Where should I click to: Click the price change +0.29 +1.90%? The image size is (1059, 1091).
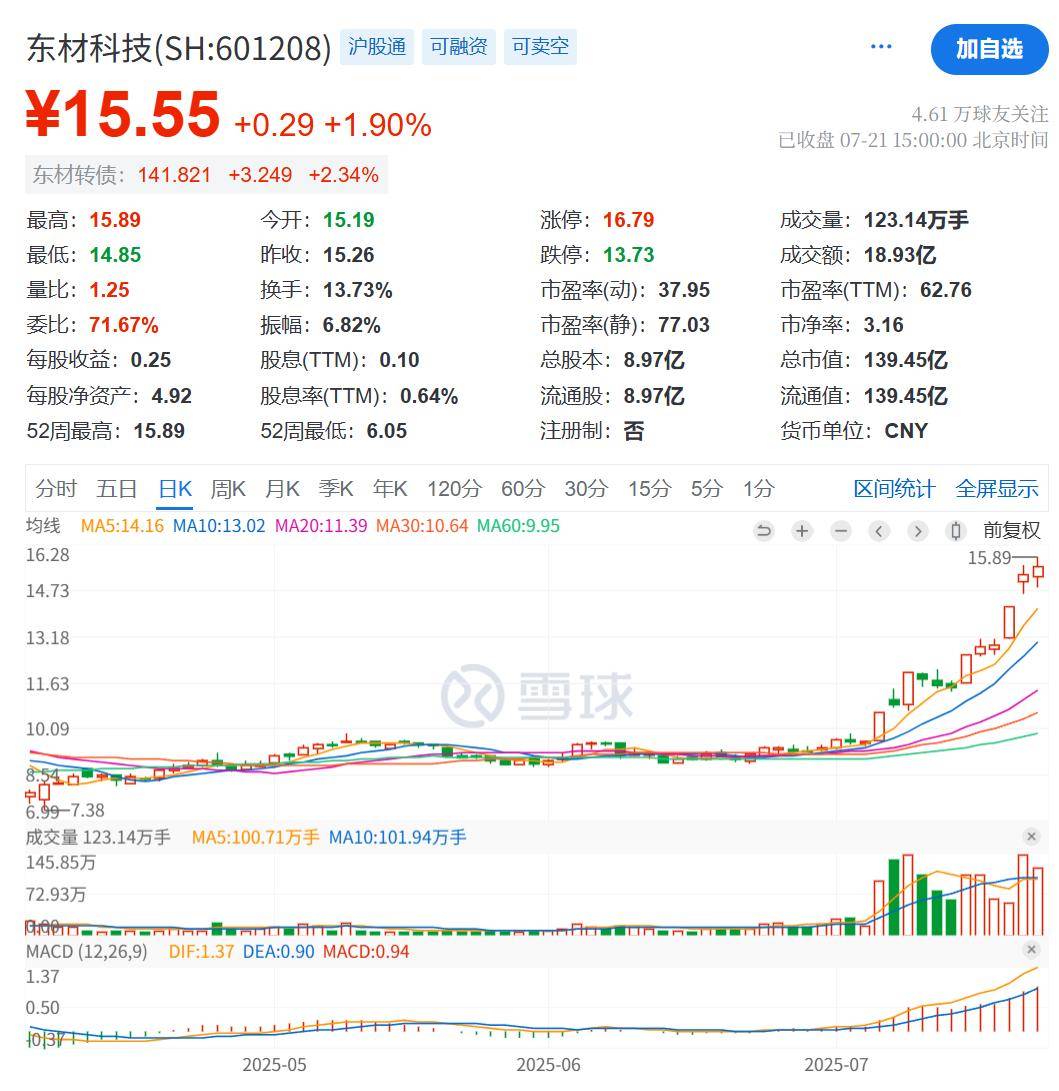coord(333,125)
